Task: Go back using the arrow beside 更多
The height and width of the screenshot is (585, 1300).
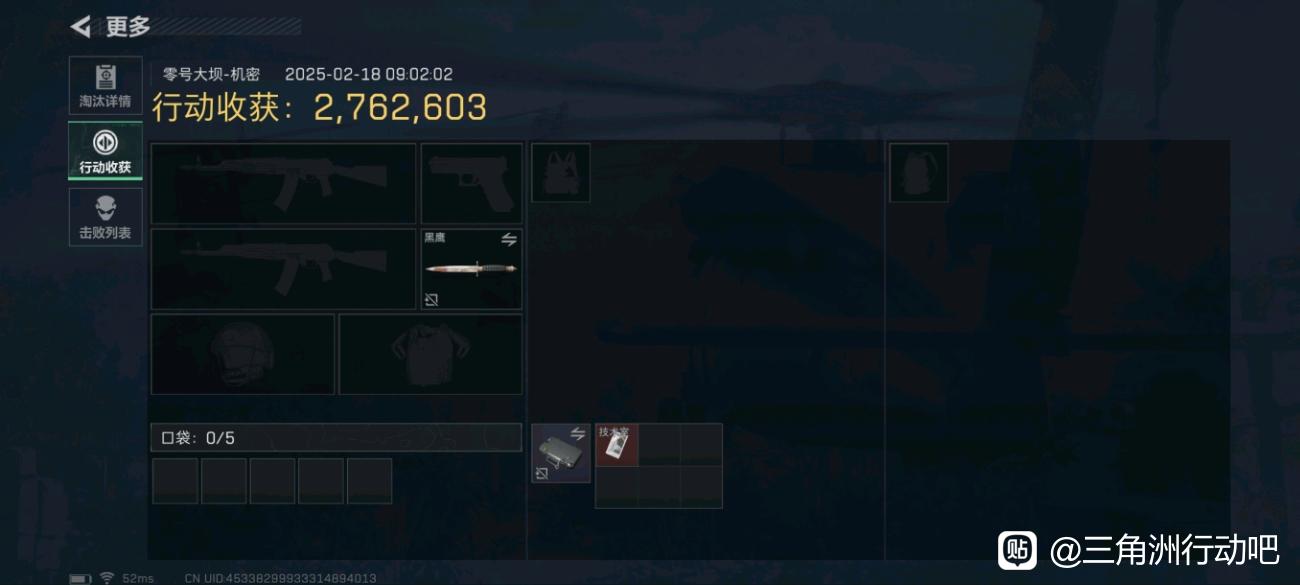Action: (81, 27)
